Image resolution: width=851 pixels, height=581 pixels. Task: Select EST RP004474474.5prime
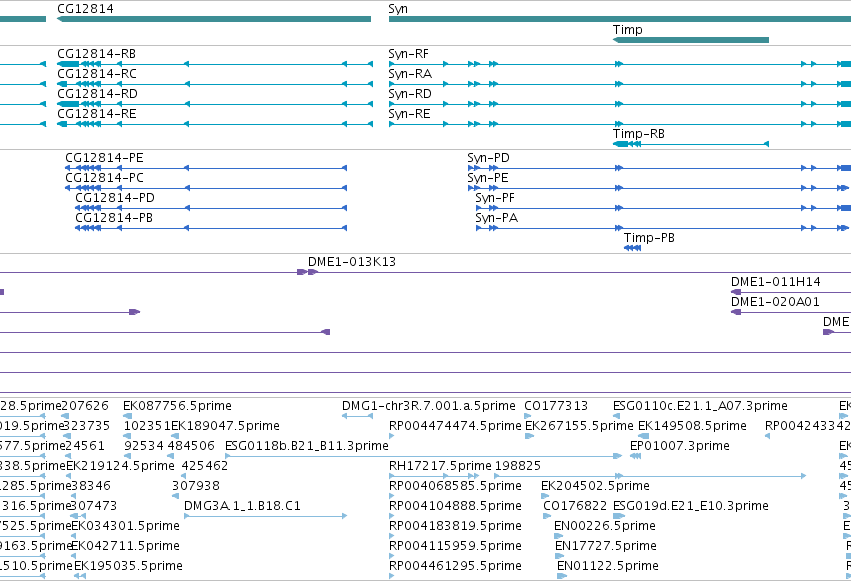455,426
